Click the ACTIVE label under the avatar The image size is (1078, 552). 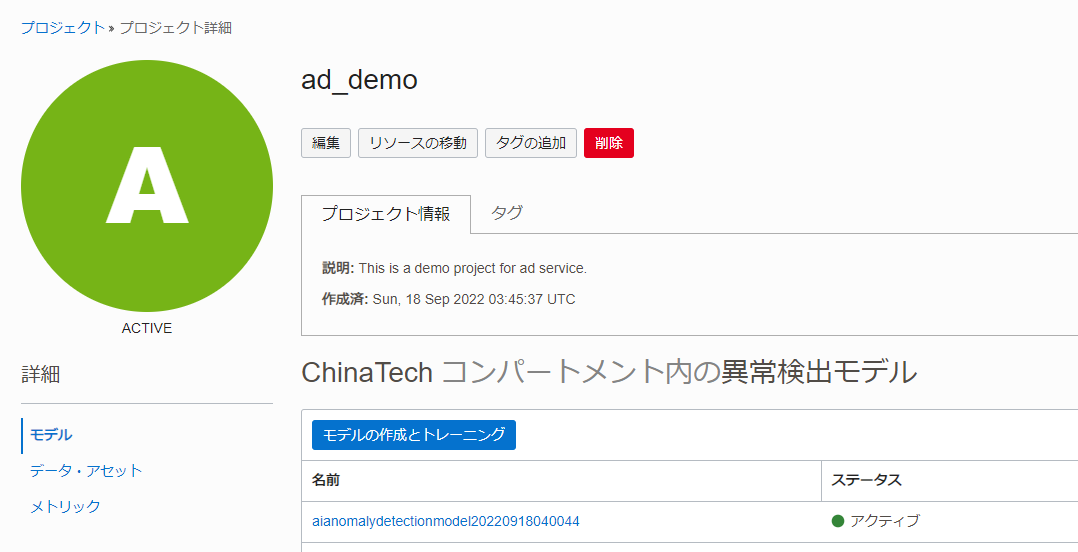(x=147, y=328)
